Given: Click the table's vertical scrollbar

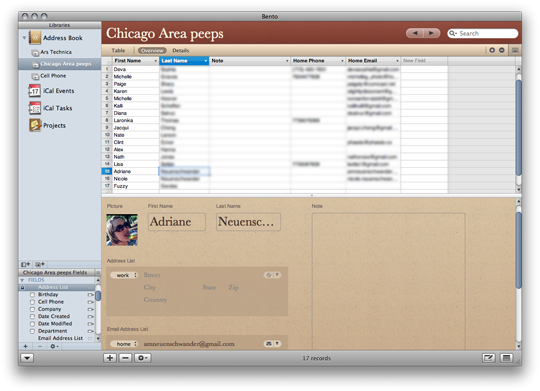Looking at the screenshot, I should pyautogui.click(x=518, y=129).
